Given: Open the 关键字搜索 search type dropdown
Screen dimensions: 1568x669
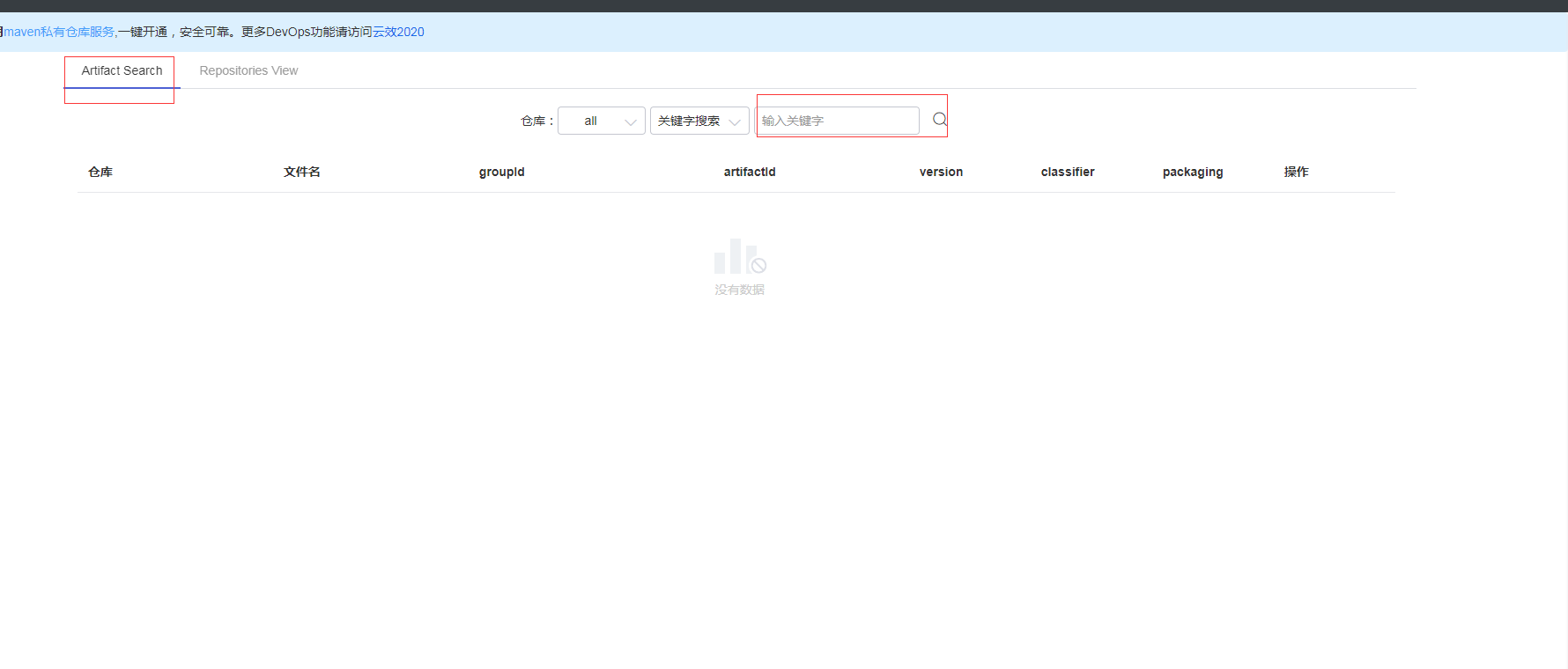Looking at the screenshot, I should coord(699,121).
